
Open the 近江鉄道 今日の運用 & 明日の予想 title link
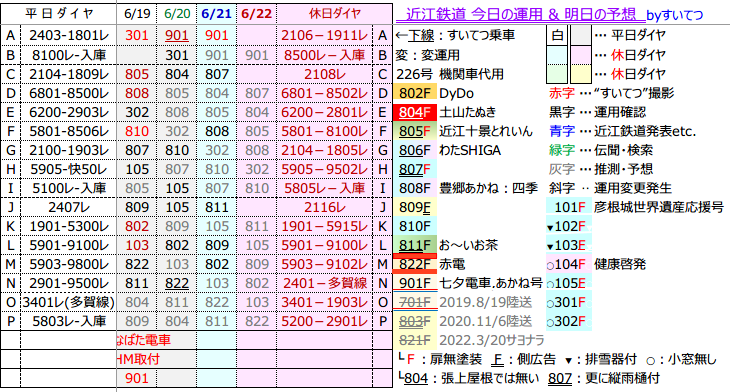point(520,14)
